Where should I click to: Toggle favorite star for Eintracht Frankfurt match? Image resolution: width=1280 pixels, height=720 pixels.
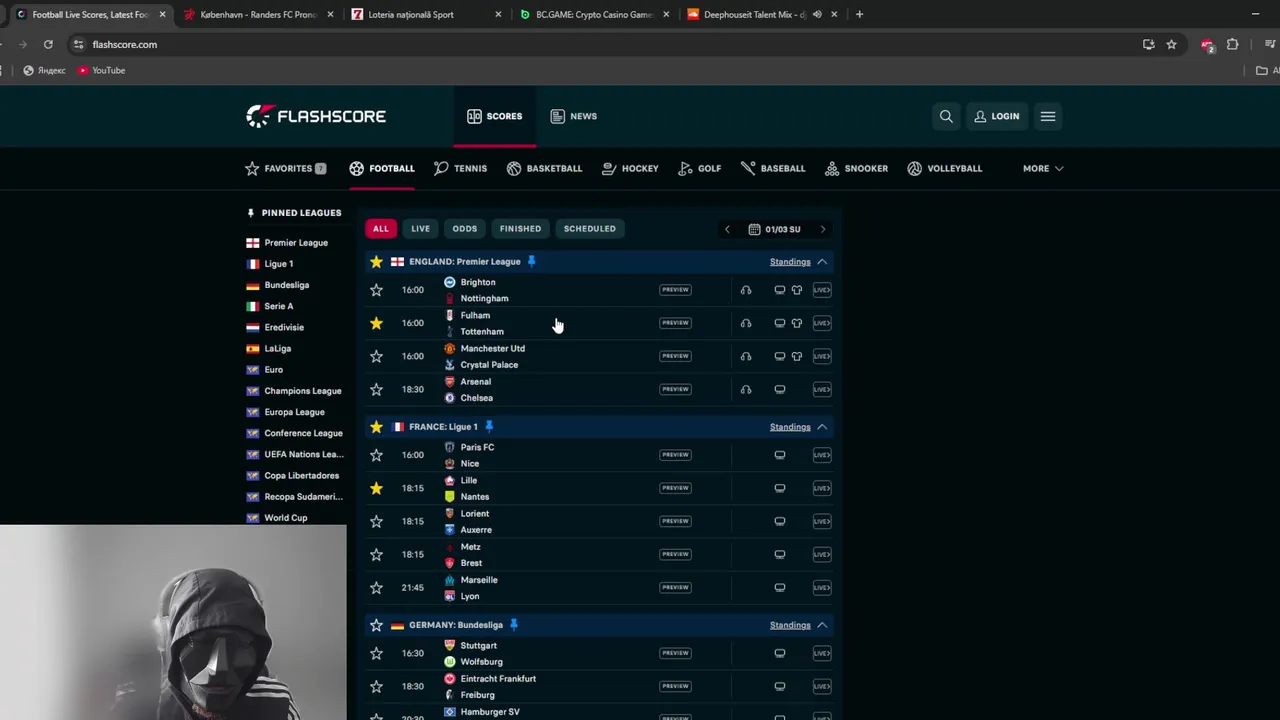[376, 686]
